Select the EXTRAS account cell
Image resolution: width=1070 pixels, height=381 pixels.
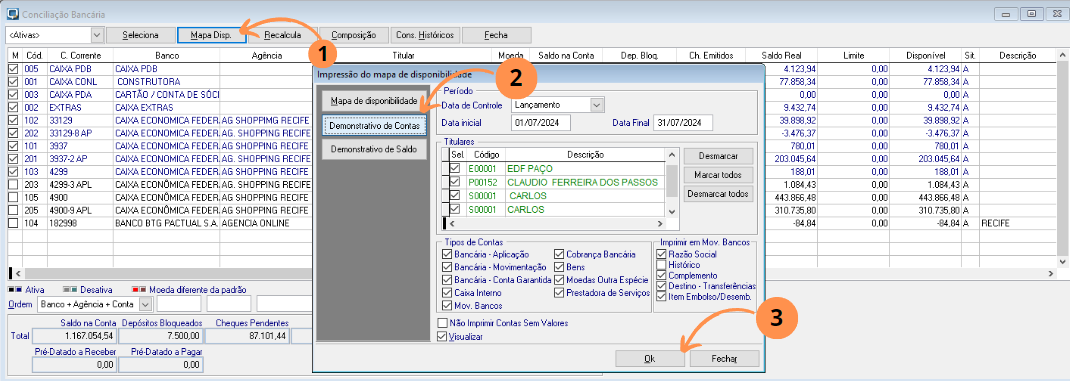pyautogui.click(x=81, y=108)
